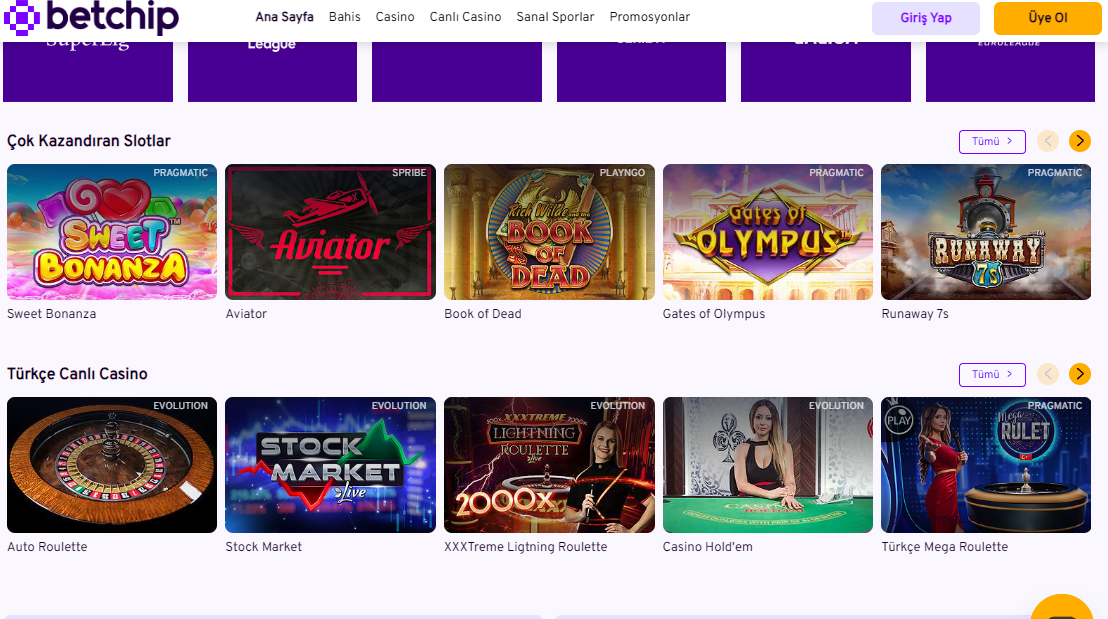Viewport: 1108px width, 619px height.
Task: Open the Ana Sayfa menu item
Action: [284, 17]
